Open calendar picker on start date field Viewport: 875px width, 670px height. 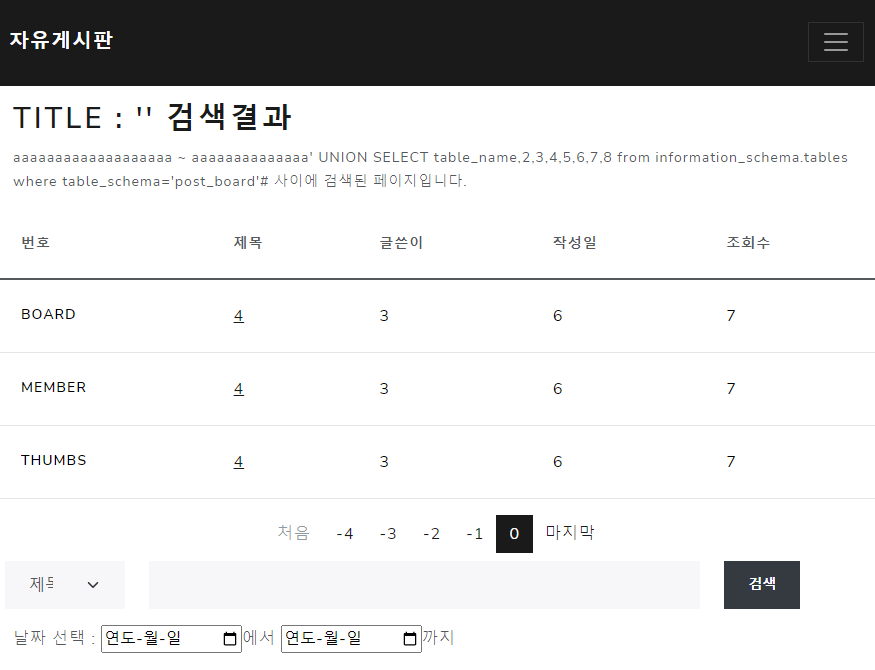coord(229,639)
